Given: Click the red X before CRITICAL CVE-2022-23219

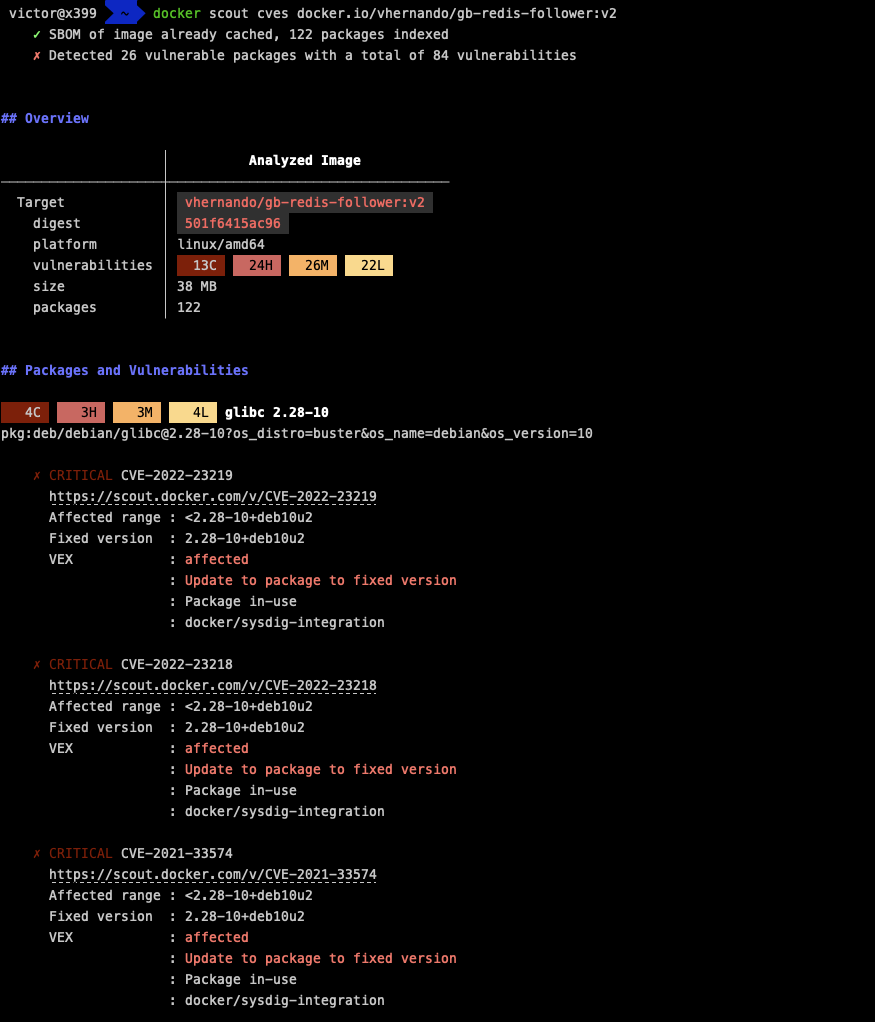Looking at the screenshot, I should click(37, 475).
